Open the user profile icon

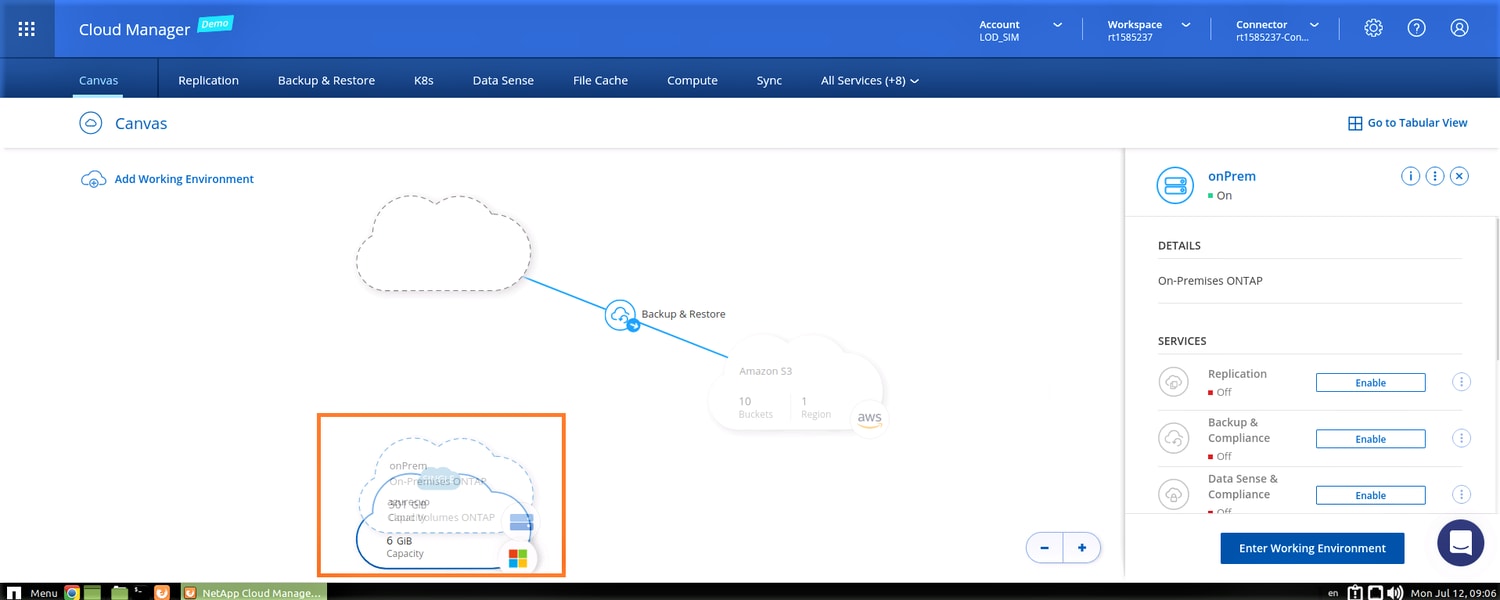point(1459,28)
